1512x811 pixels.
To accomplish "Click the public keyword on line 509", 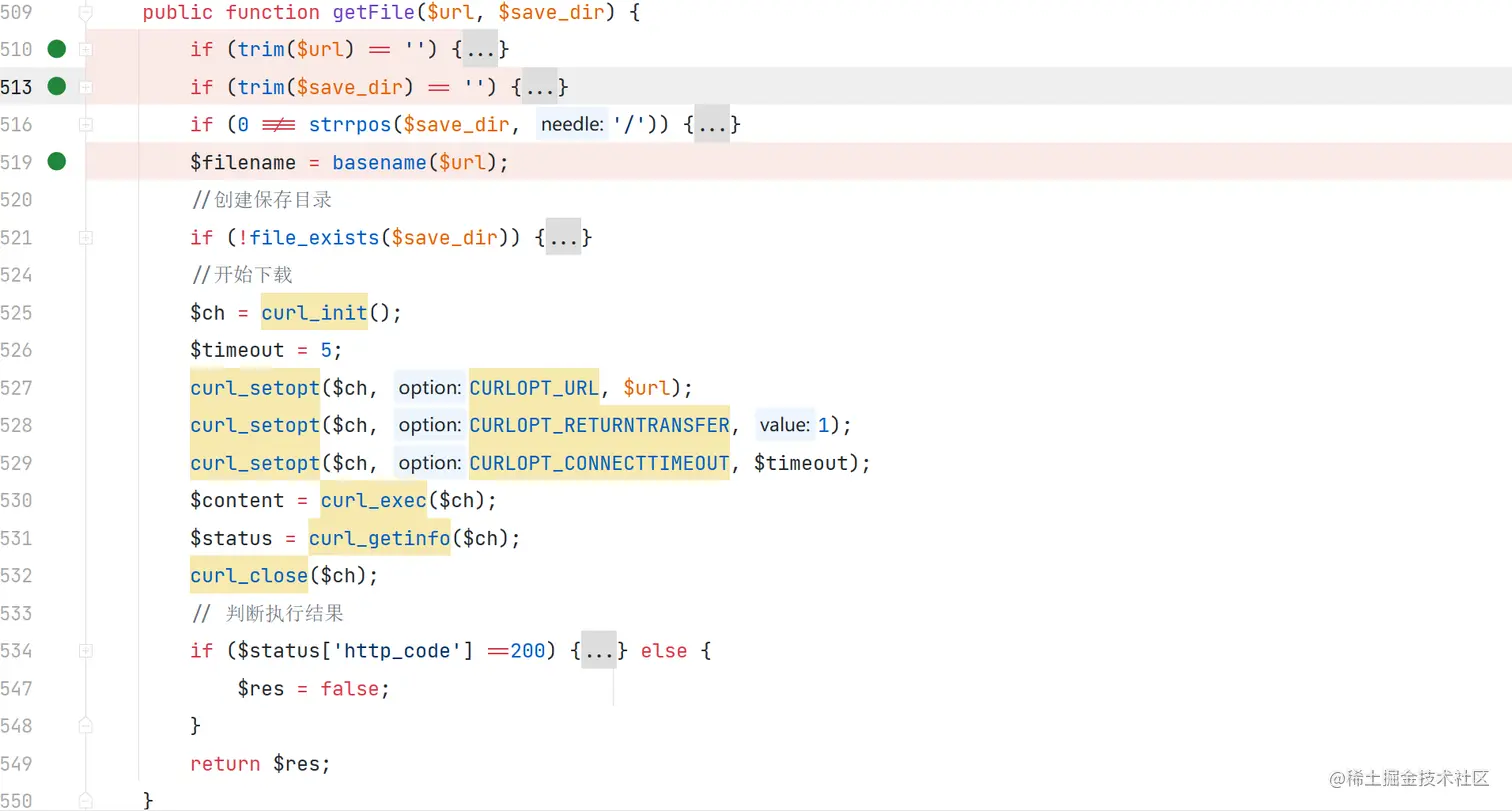I will 178,12.
